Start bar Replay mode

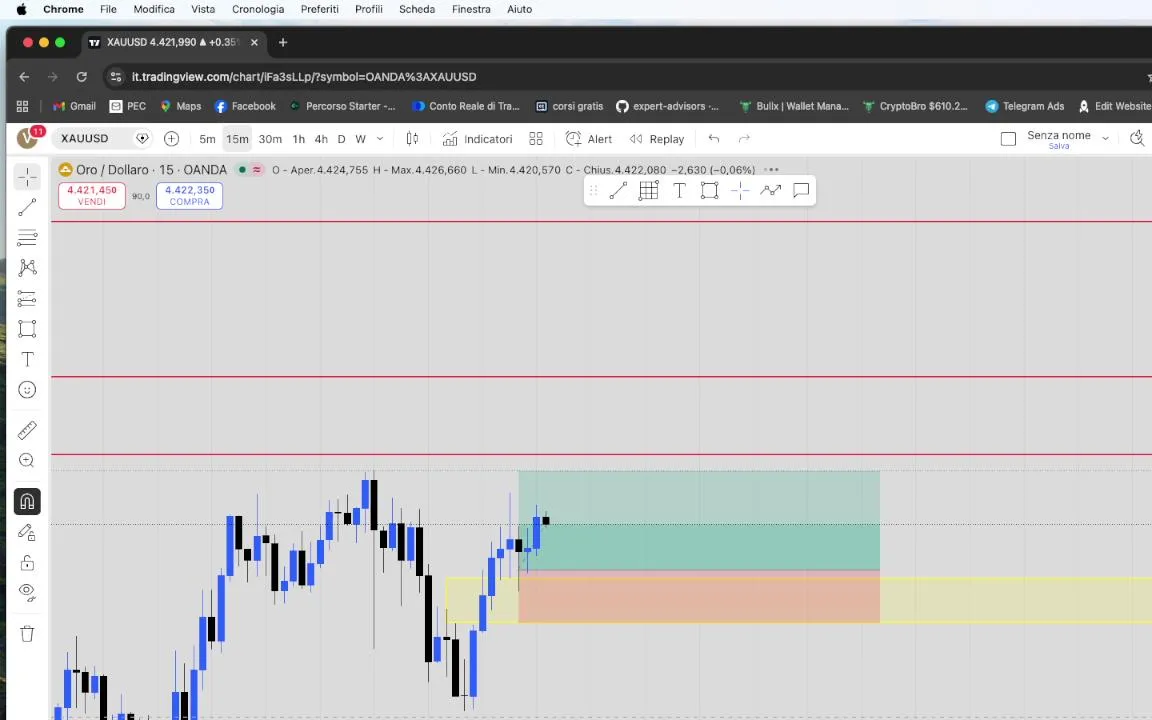[657, 139]
